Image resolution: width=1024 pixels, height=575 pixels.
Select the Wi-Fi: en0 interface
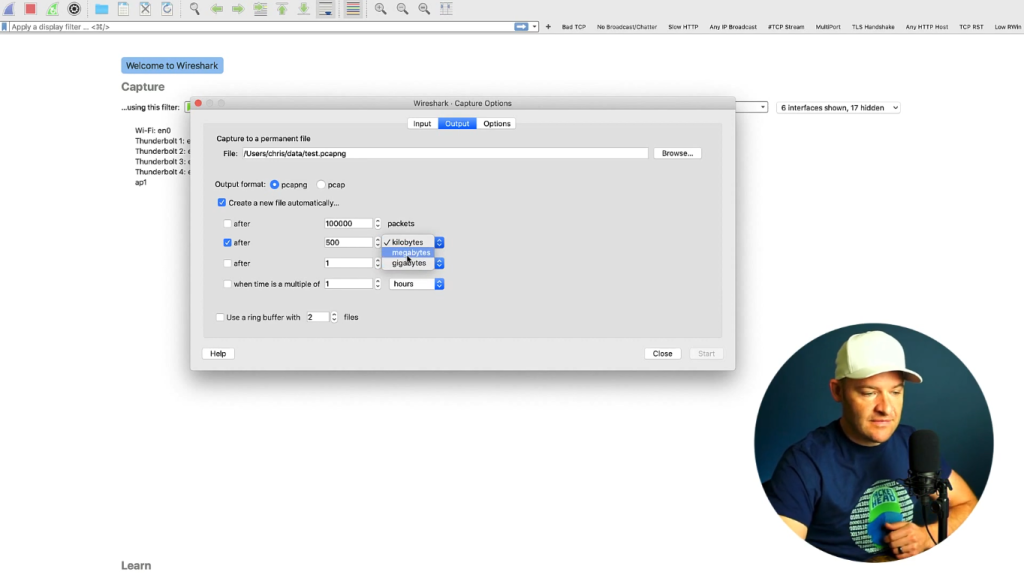point(153,131)
